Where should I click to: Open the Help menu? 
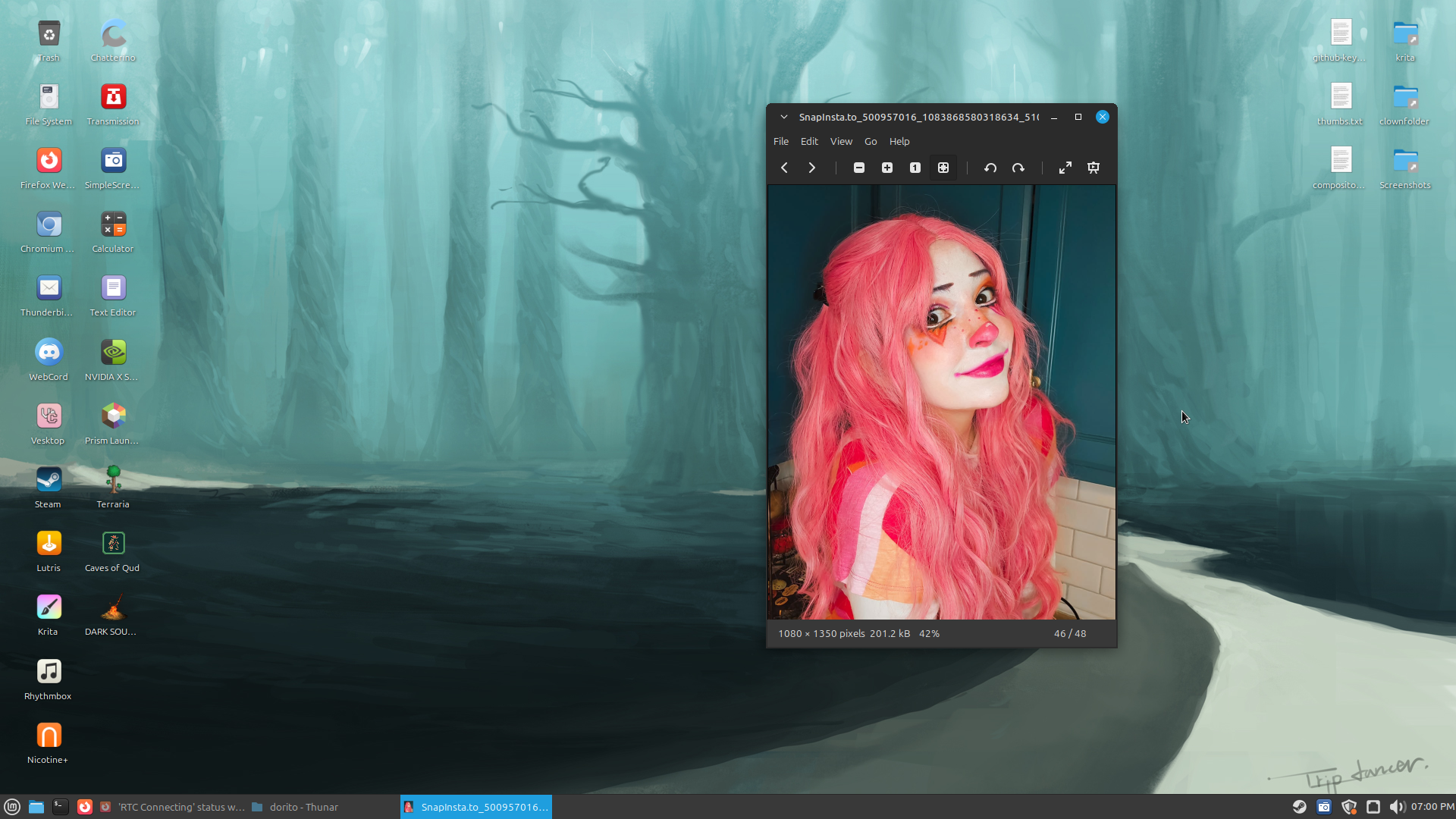pos(899,141)
